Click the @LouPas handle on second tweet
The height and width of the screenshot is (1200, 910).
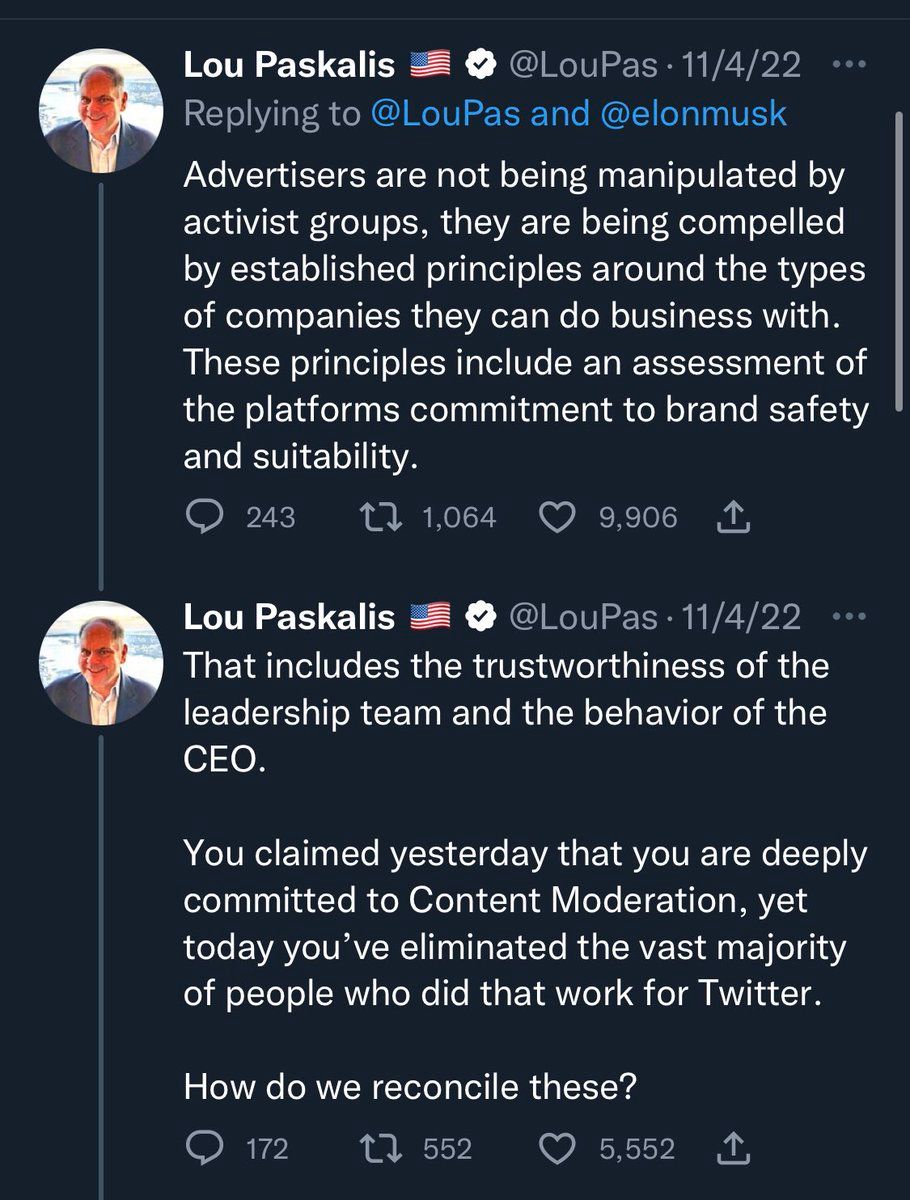click(x=584, y=618)
